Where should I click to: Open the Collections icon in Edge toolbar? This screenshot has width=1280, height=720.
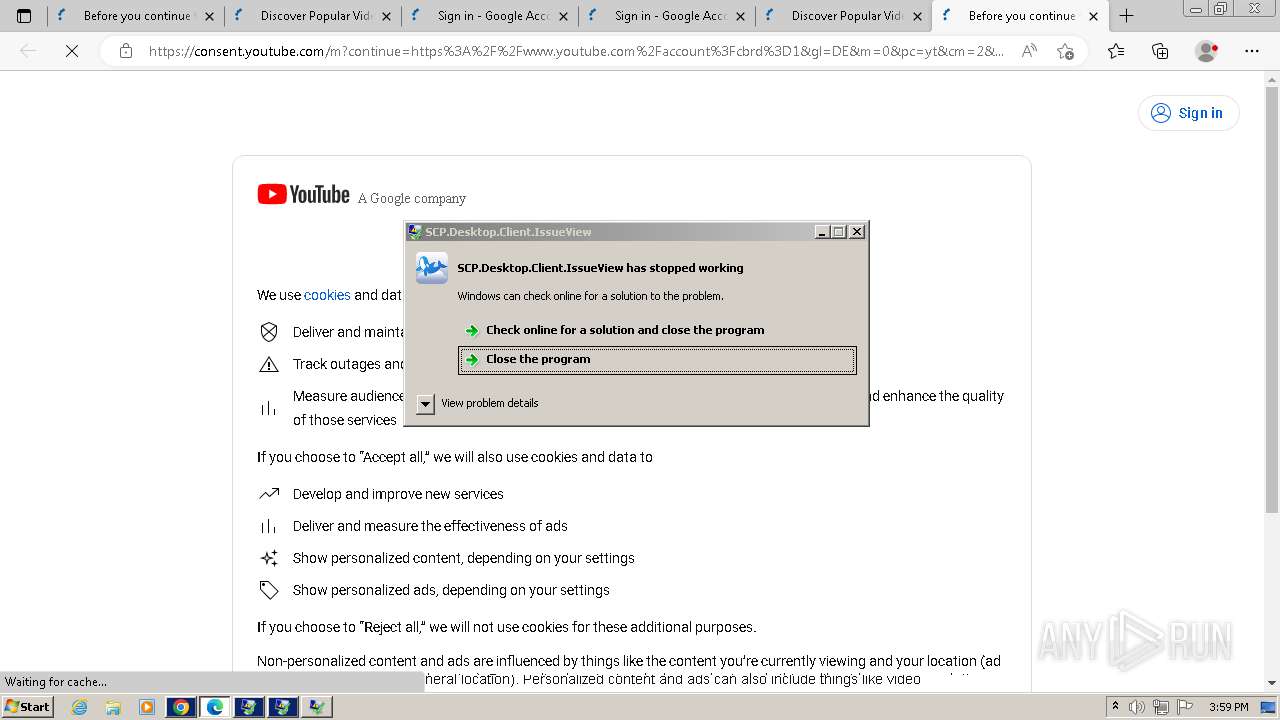1160,51
